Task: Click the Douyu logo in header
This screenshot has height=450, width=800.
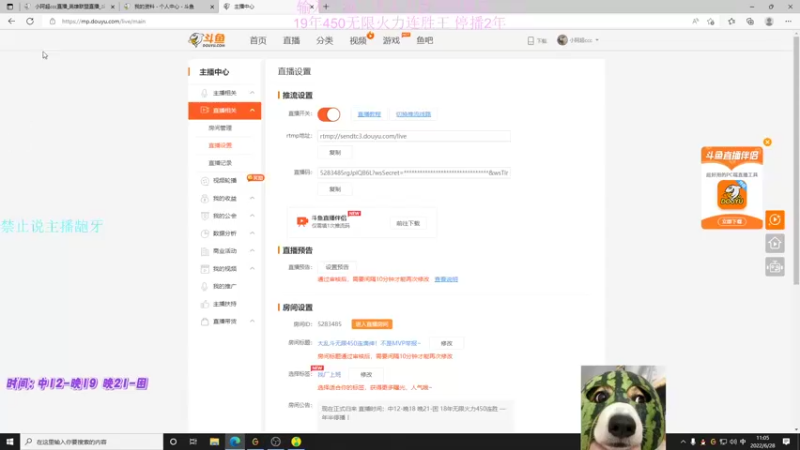Action: tap(207, 40)
